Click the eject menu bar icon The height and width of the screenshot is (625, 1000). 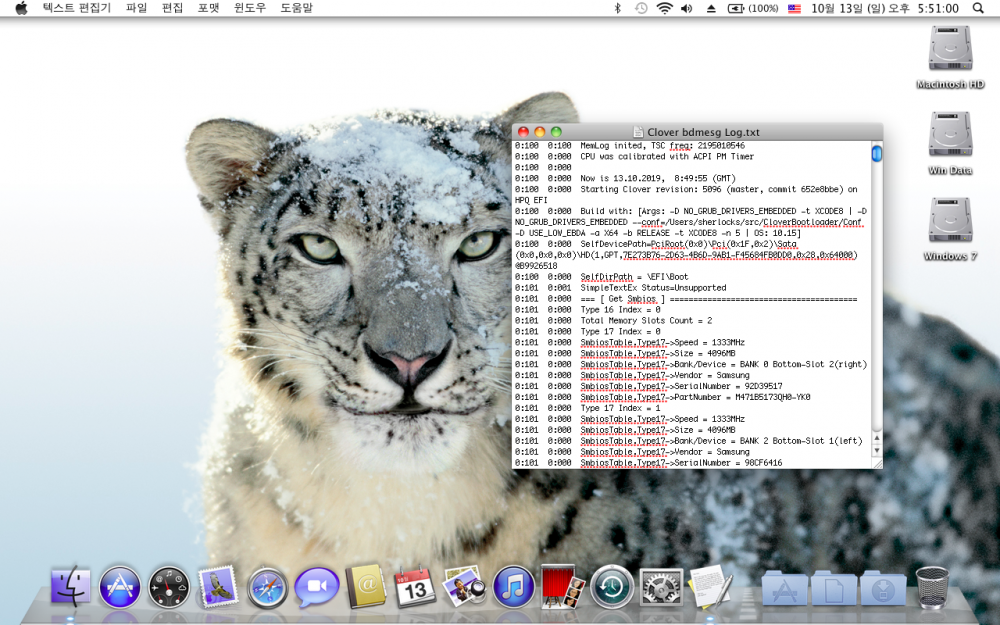711,8
